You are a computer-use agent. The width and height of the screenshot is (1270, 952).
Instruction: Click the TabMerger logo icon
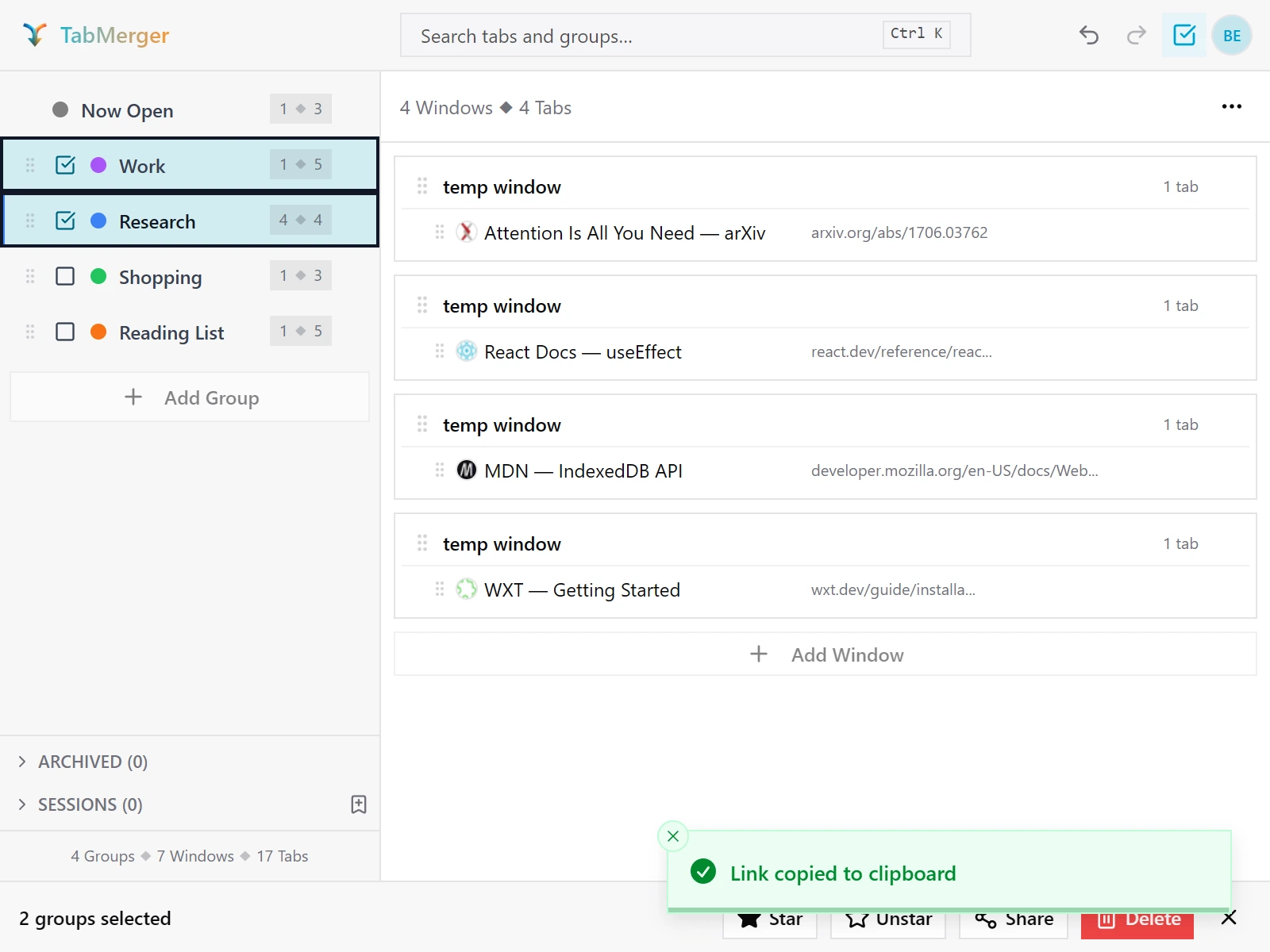tap(34, 35)
